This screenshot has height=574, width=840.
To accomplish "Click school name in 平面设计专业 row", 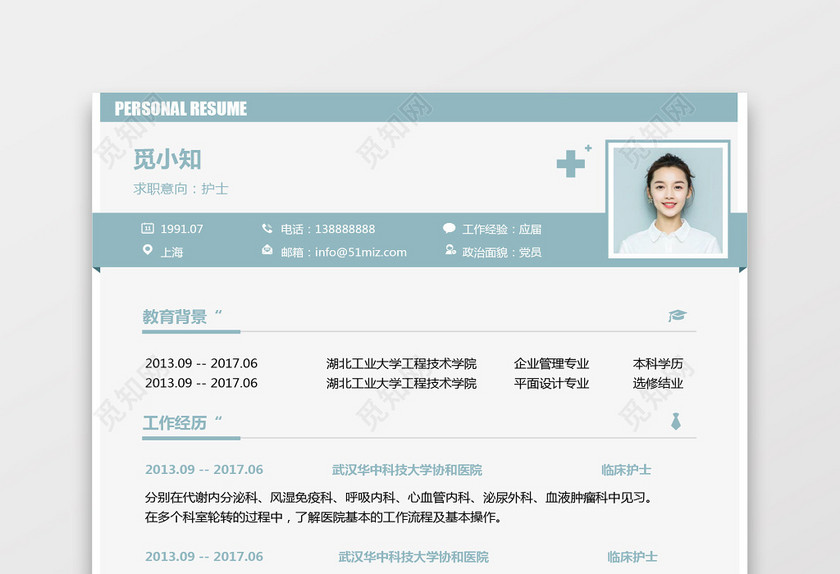I will (401, 383).
